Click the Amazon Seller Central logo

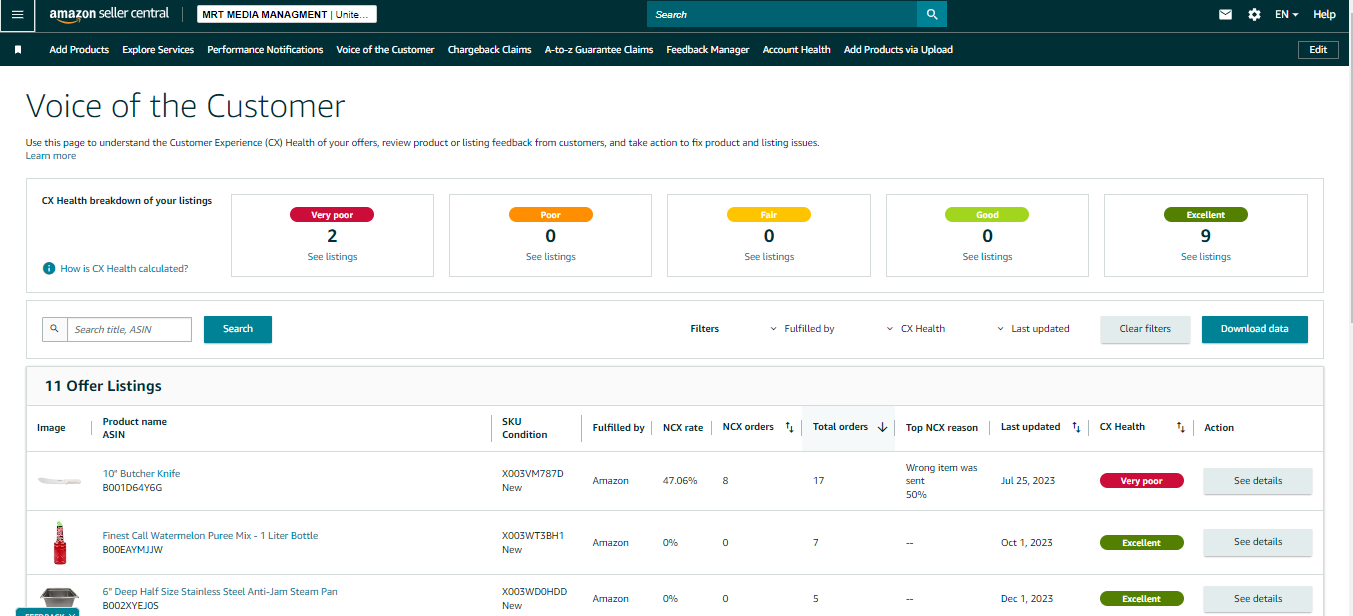click(109, 15)
